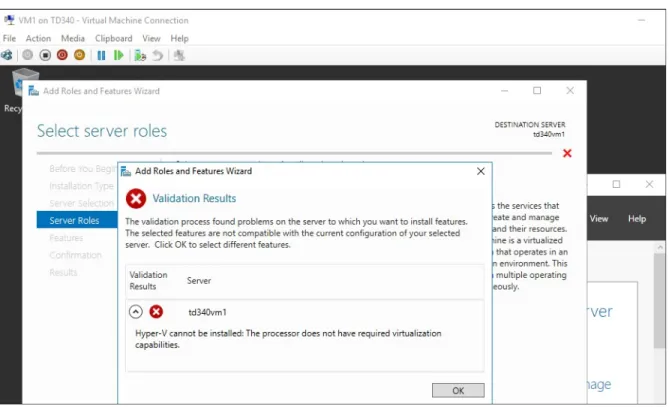The width and height of the screenshot is (669, 407).
Task: Click the DESTINATION SERVER label
Action: point(530,125)
